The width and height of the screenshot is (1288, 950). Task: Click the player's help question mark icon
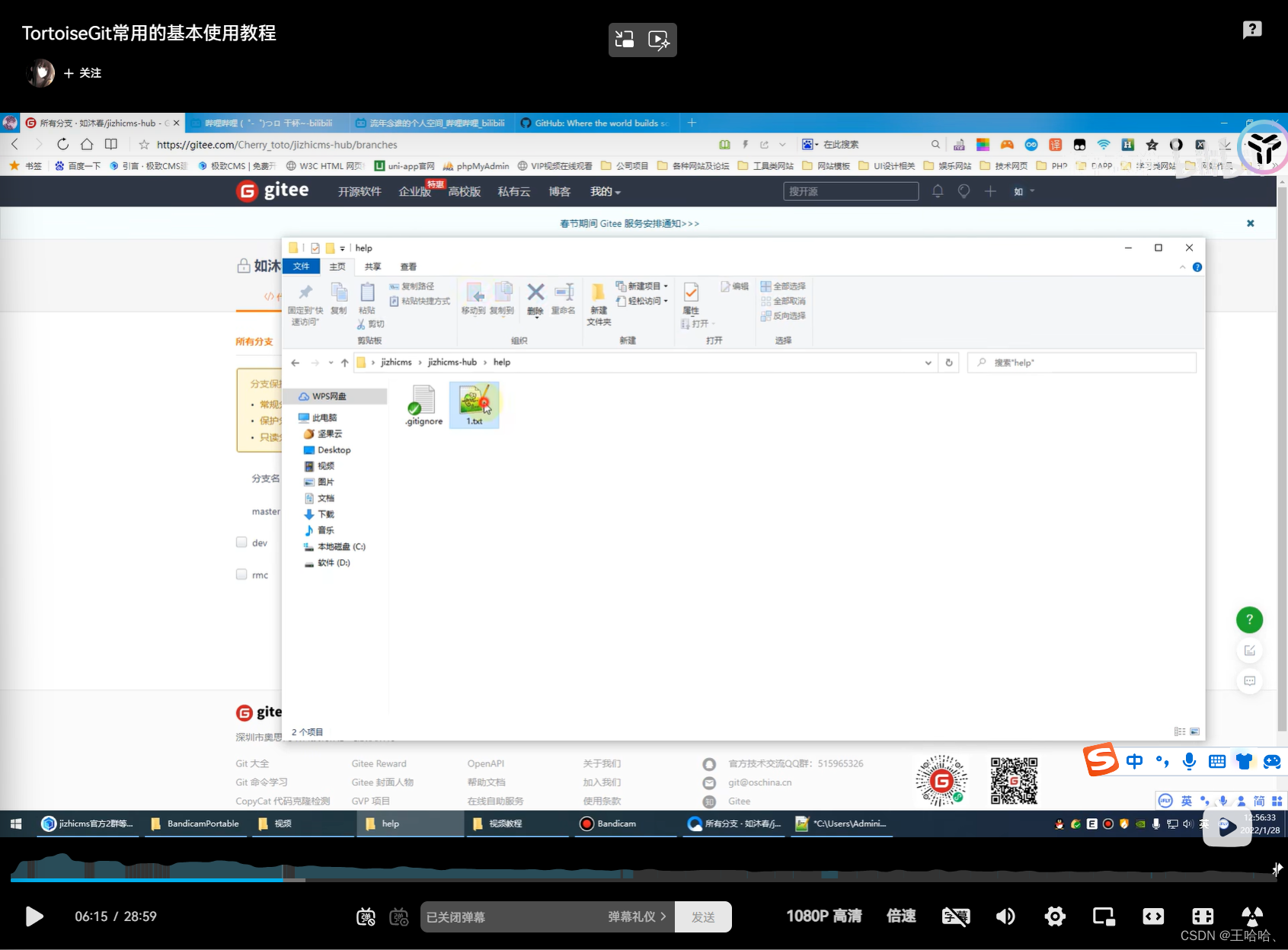tap(1252, 30)
